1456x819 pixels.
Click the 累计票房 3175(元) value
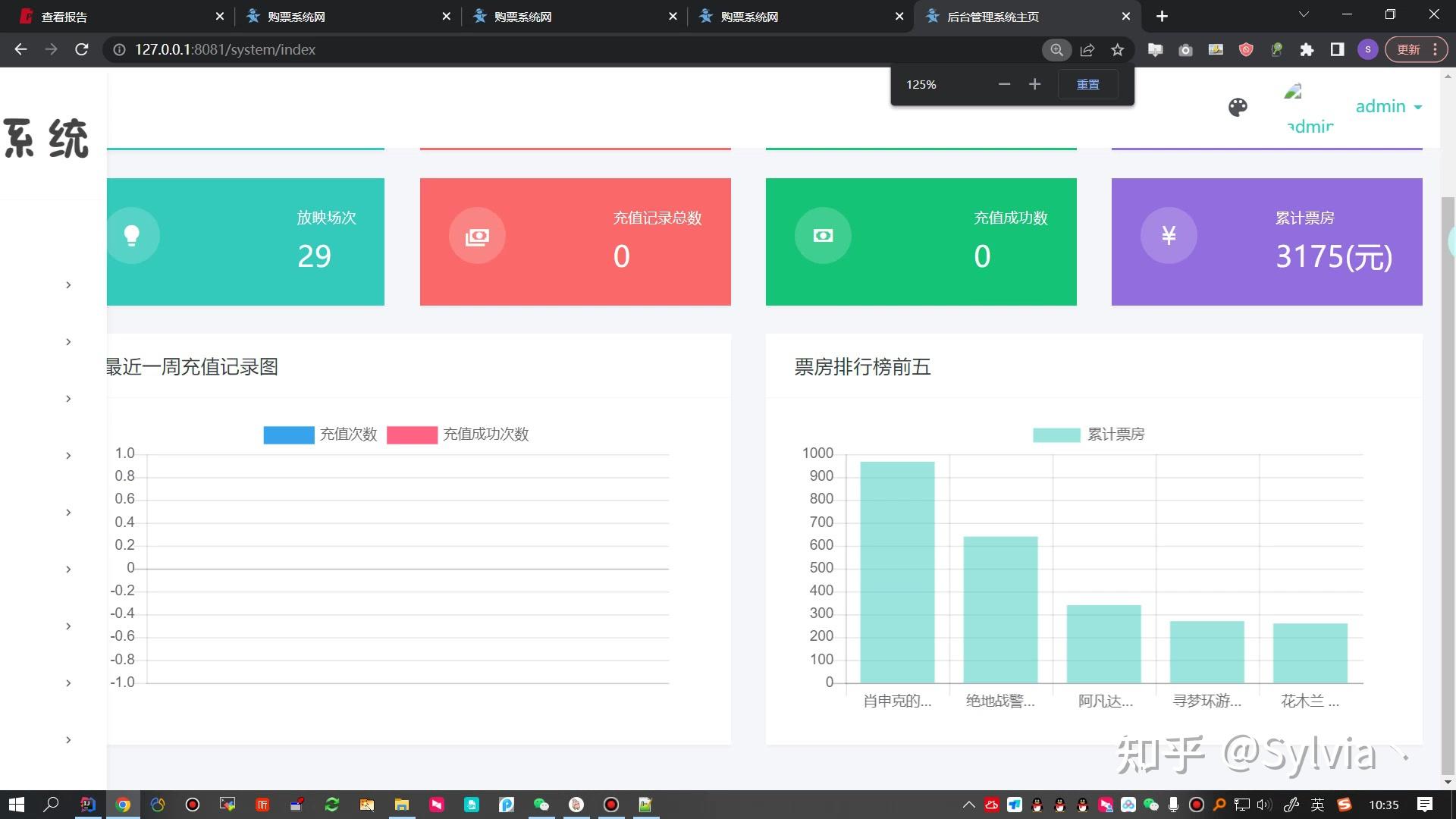click(1334, 256)
